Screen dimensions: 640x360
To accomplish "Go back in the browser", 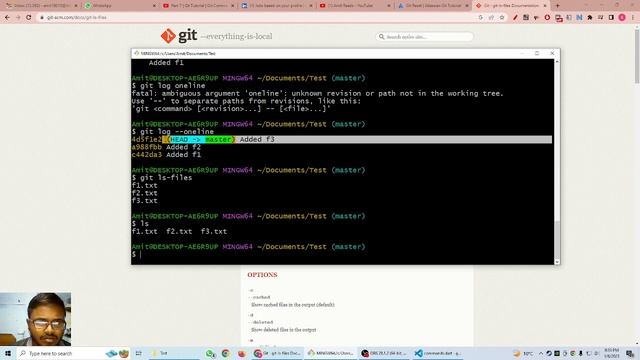I will click(7, 18).
